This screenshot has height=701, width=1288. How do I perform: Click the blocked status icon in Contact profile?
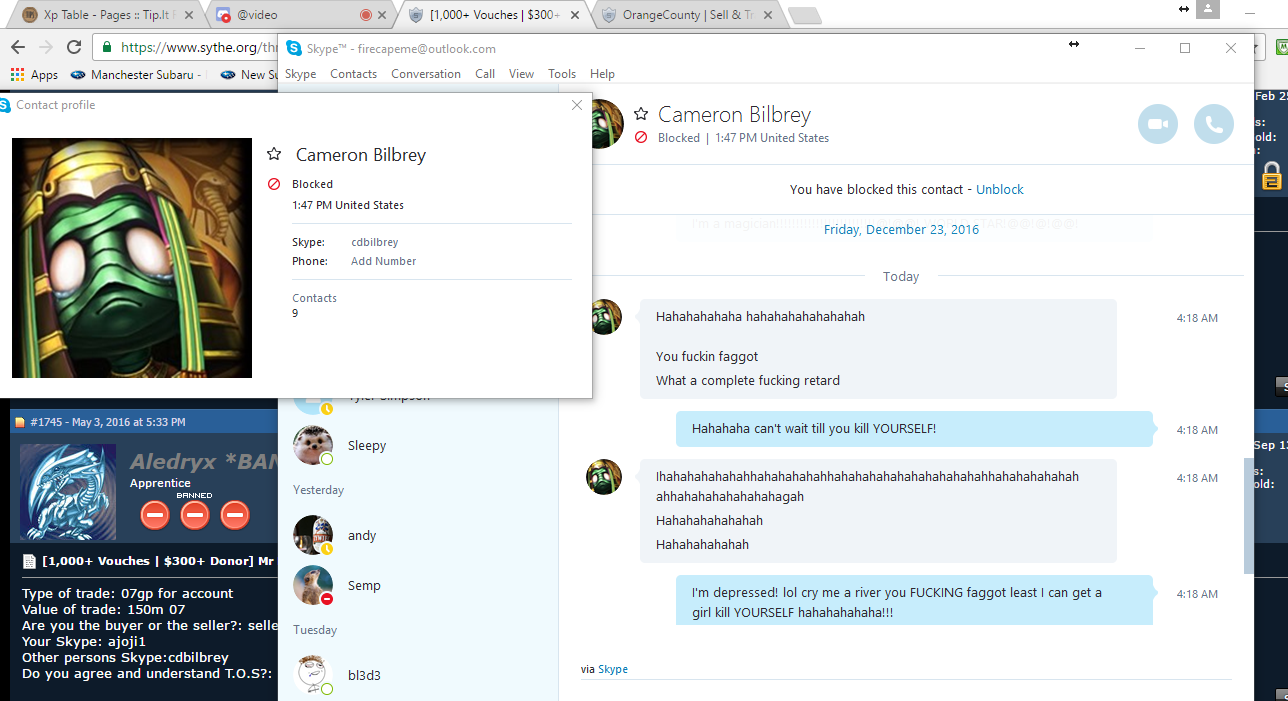coord(274,184)
